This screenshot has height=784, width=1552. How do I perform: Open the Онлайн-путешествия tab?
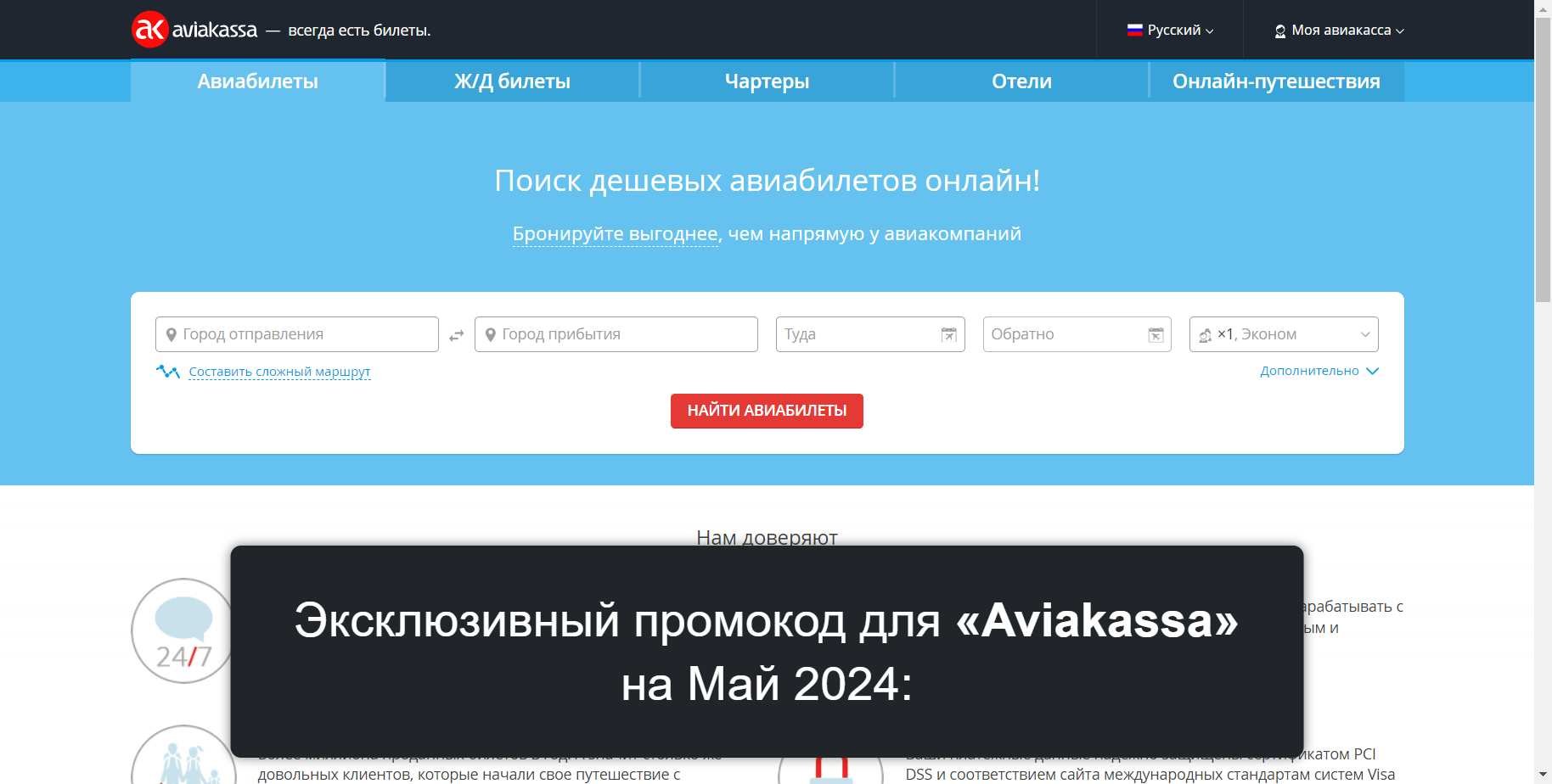pyautogui.click(x=1276, y=81)
